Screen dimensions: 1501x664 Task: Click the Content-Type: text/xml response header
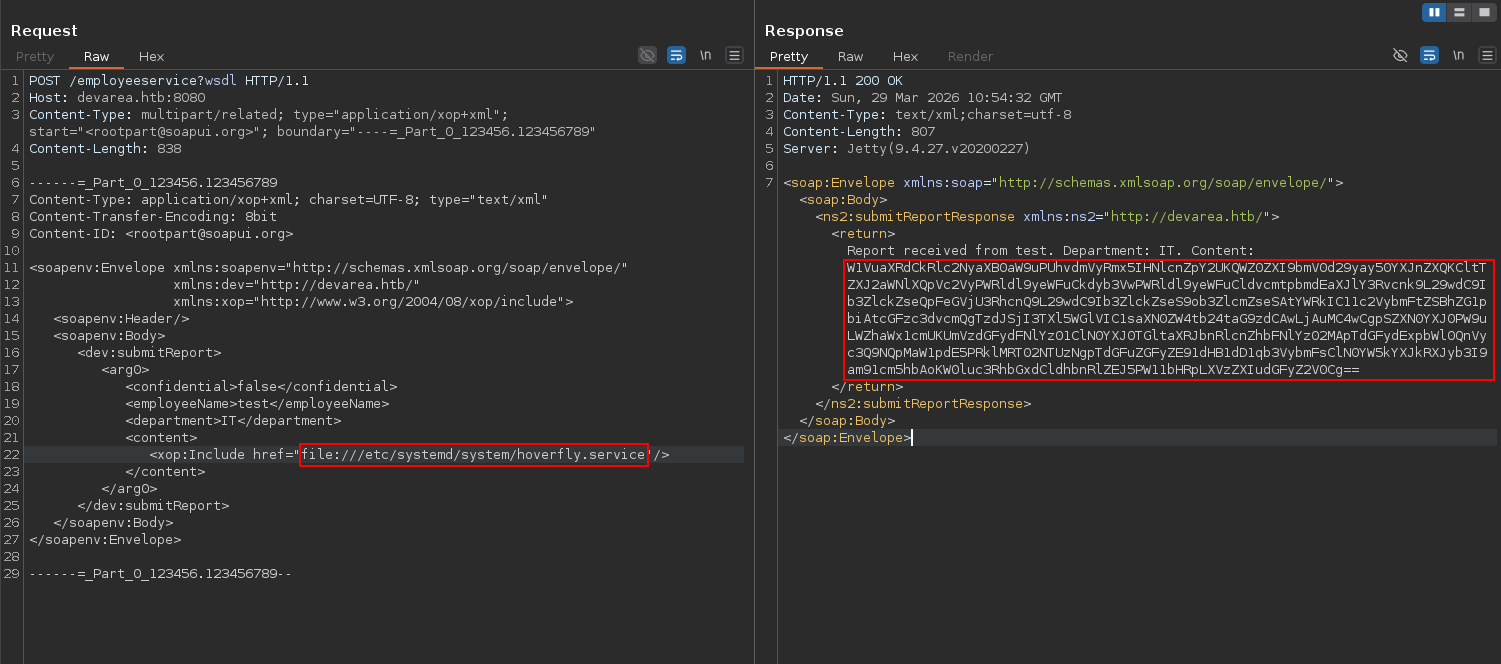(x=927, y=115)
